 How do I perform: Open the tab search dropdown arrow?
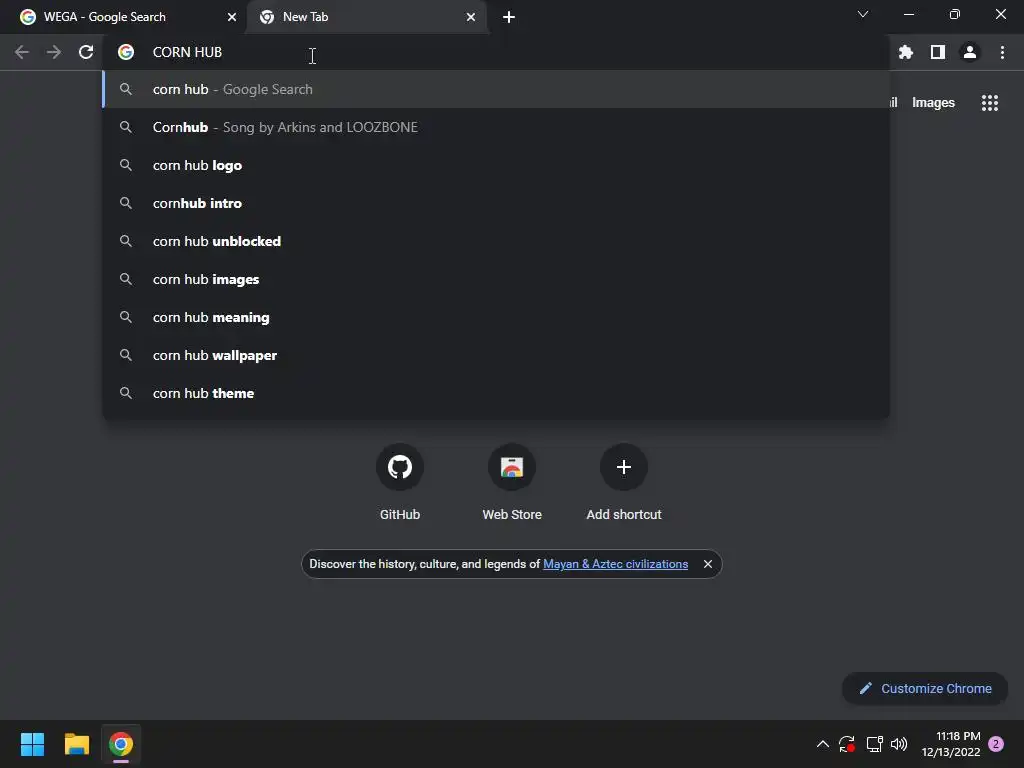click(863, 14)
